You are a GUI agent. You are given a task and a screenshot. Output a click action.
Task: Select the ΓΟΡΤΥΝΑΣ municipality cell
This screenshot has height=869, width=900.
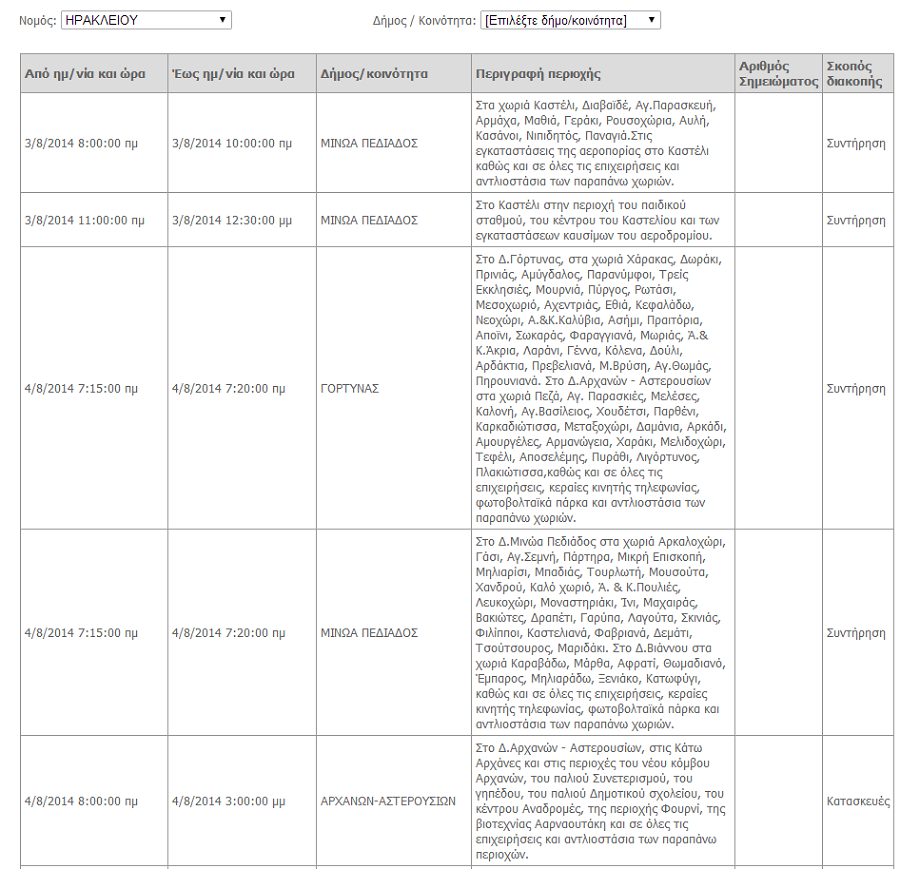click(x=350, y=388)
